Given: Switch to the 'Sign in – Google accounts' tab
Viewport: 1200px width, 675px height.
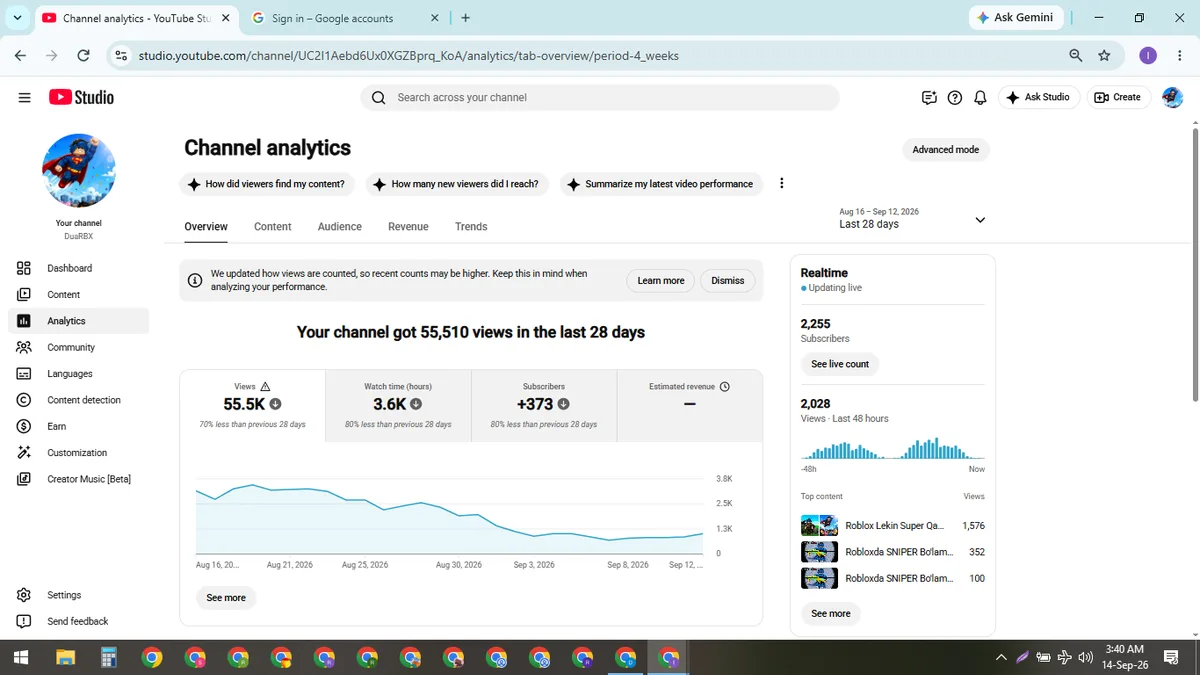Looking at the screenshot, I should 345,18.
